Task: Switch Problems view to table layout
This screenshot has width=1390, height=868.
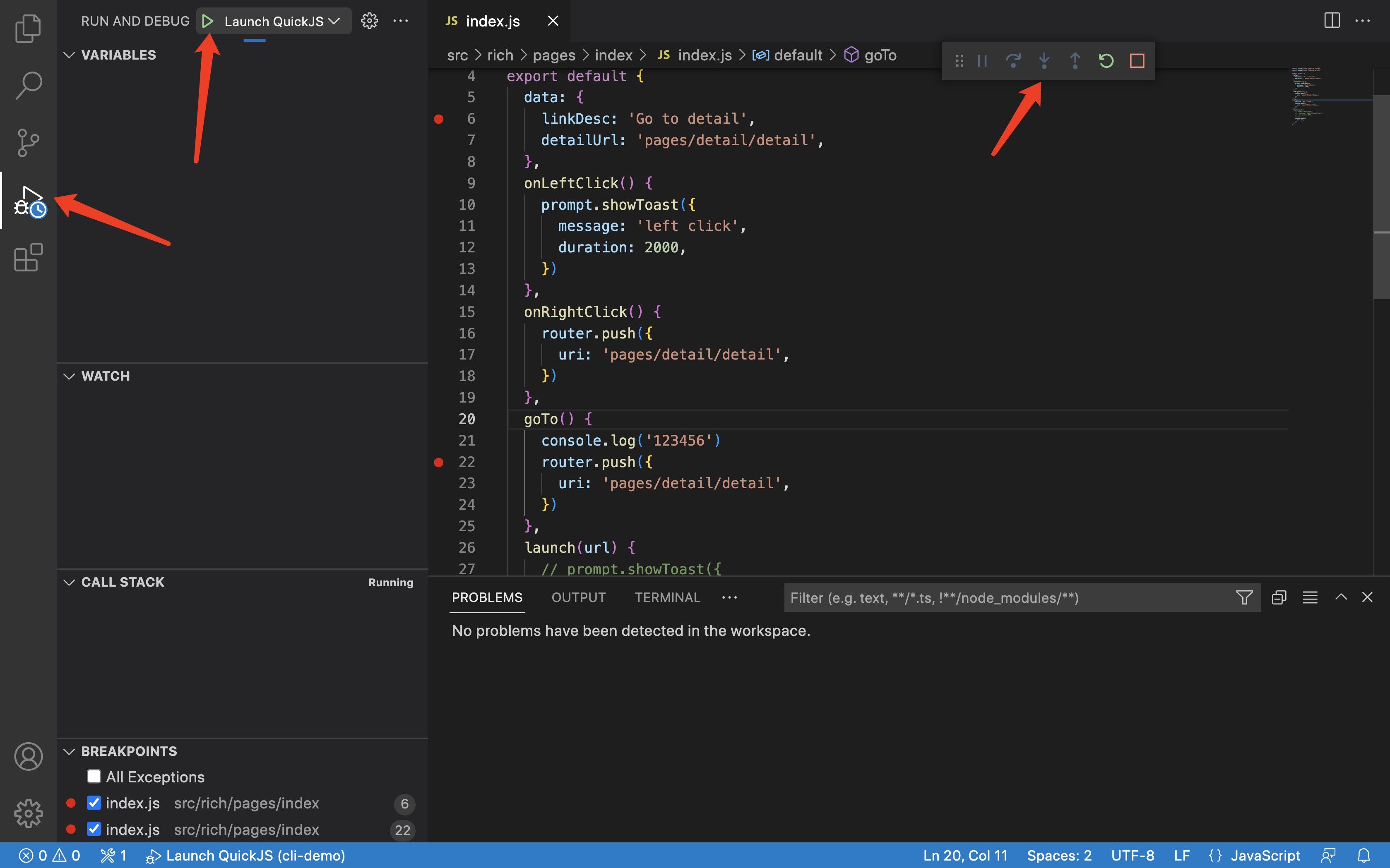Action: [x=1310, y=597]
